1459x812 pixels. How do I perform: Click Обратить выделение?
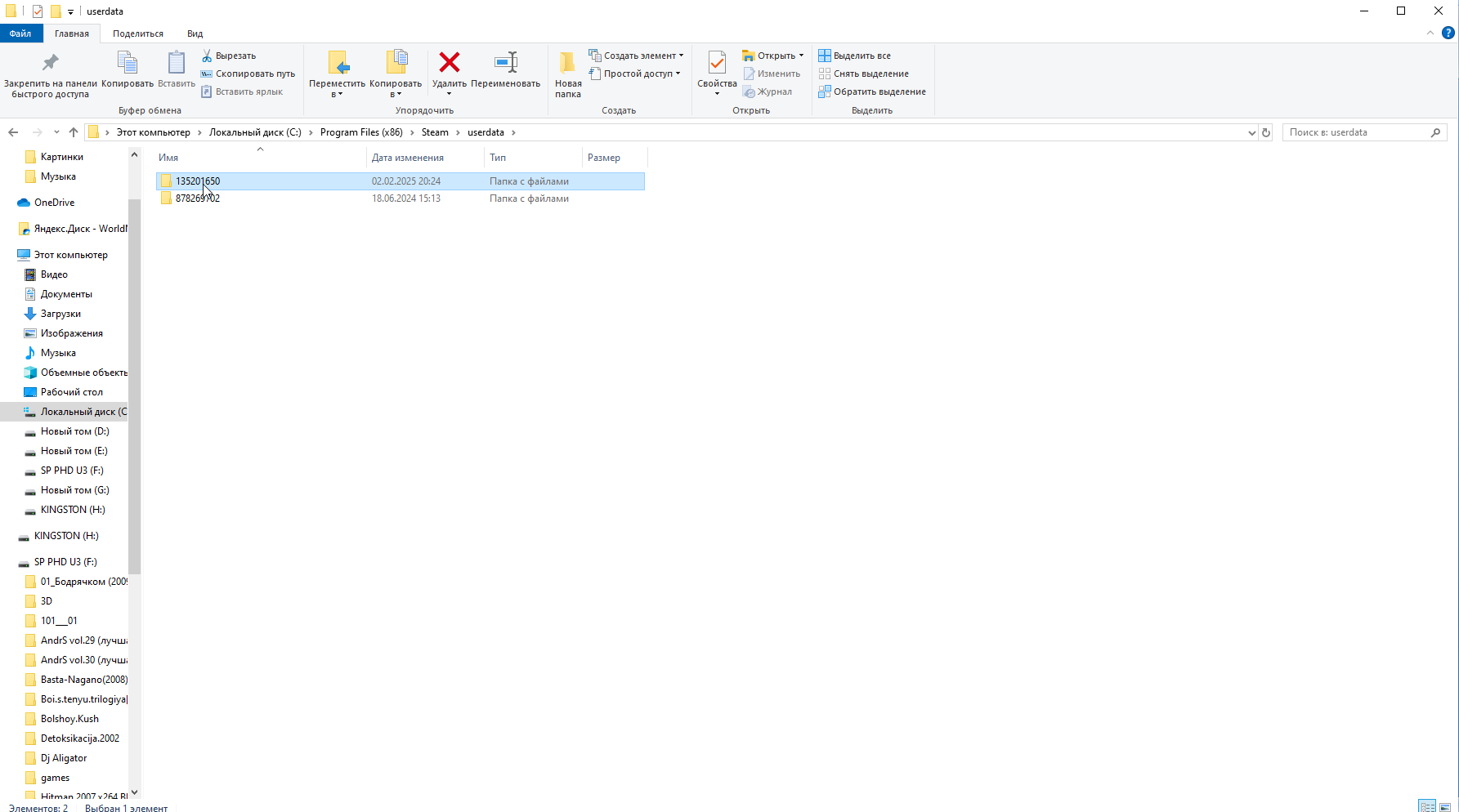(872, 91)
